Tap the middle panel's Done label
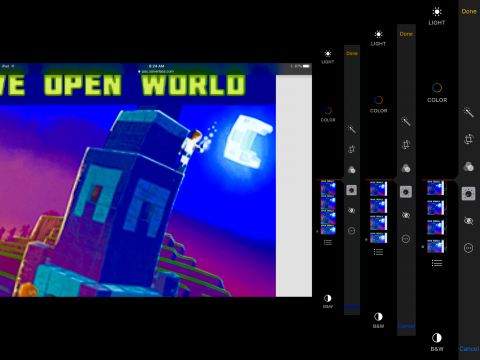Viewport: 480px width, 360px height. click(x=406, y=34)
